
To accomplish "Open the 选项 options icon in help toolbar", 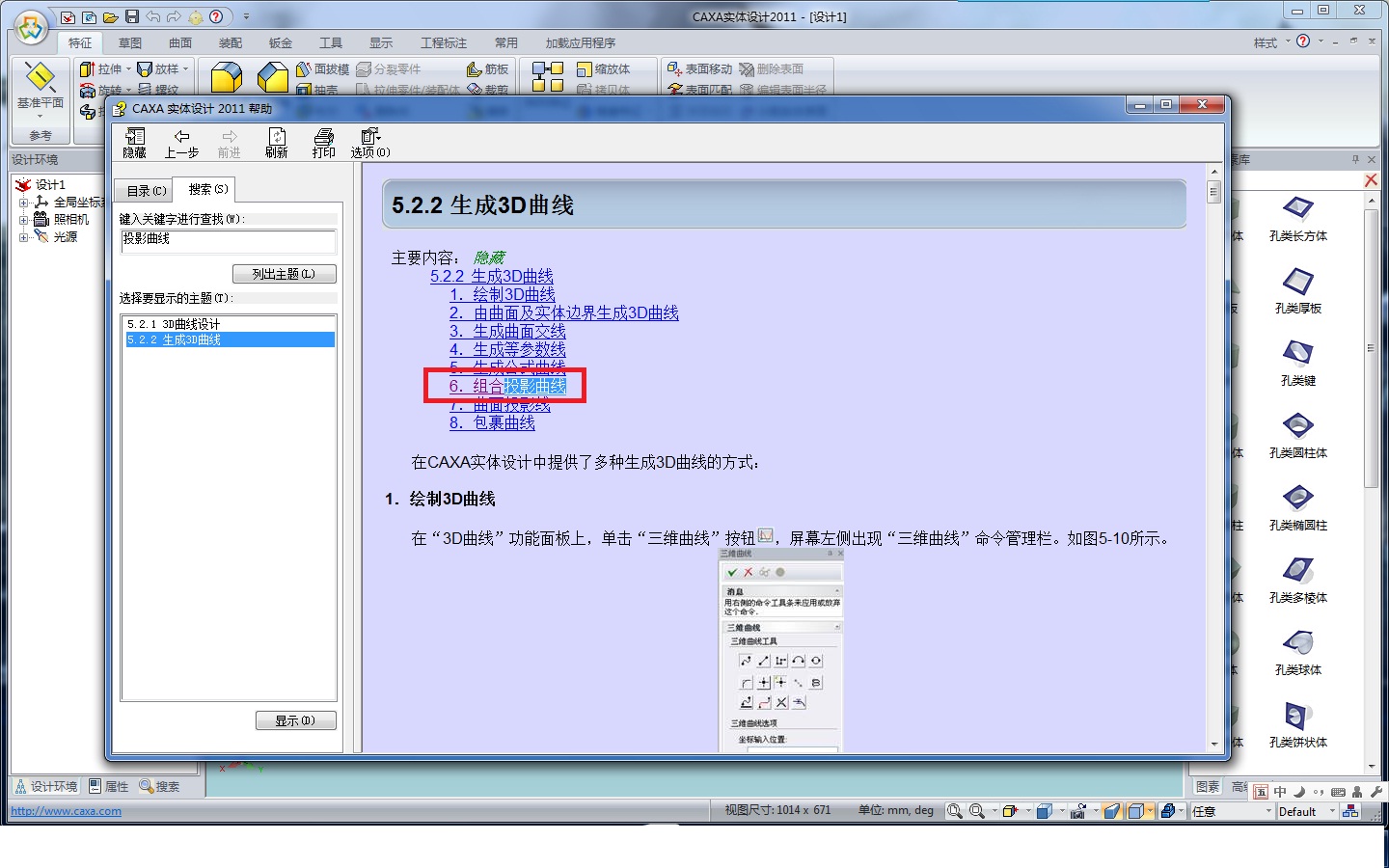I will pos(370,143).
